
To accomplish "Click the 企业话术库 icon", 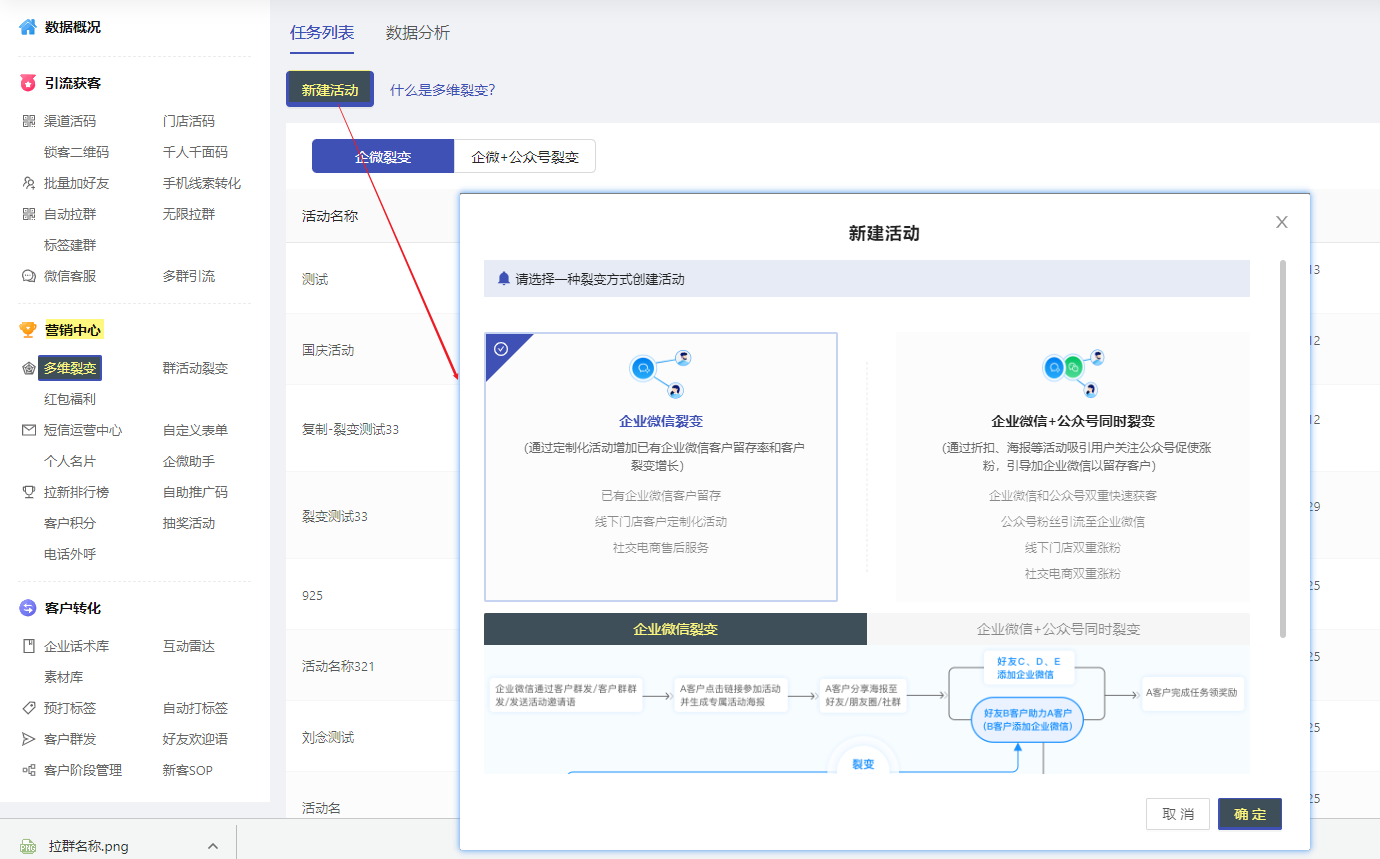I will pos(28,646).
